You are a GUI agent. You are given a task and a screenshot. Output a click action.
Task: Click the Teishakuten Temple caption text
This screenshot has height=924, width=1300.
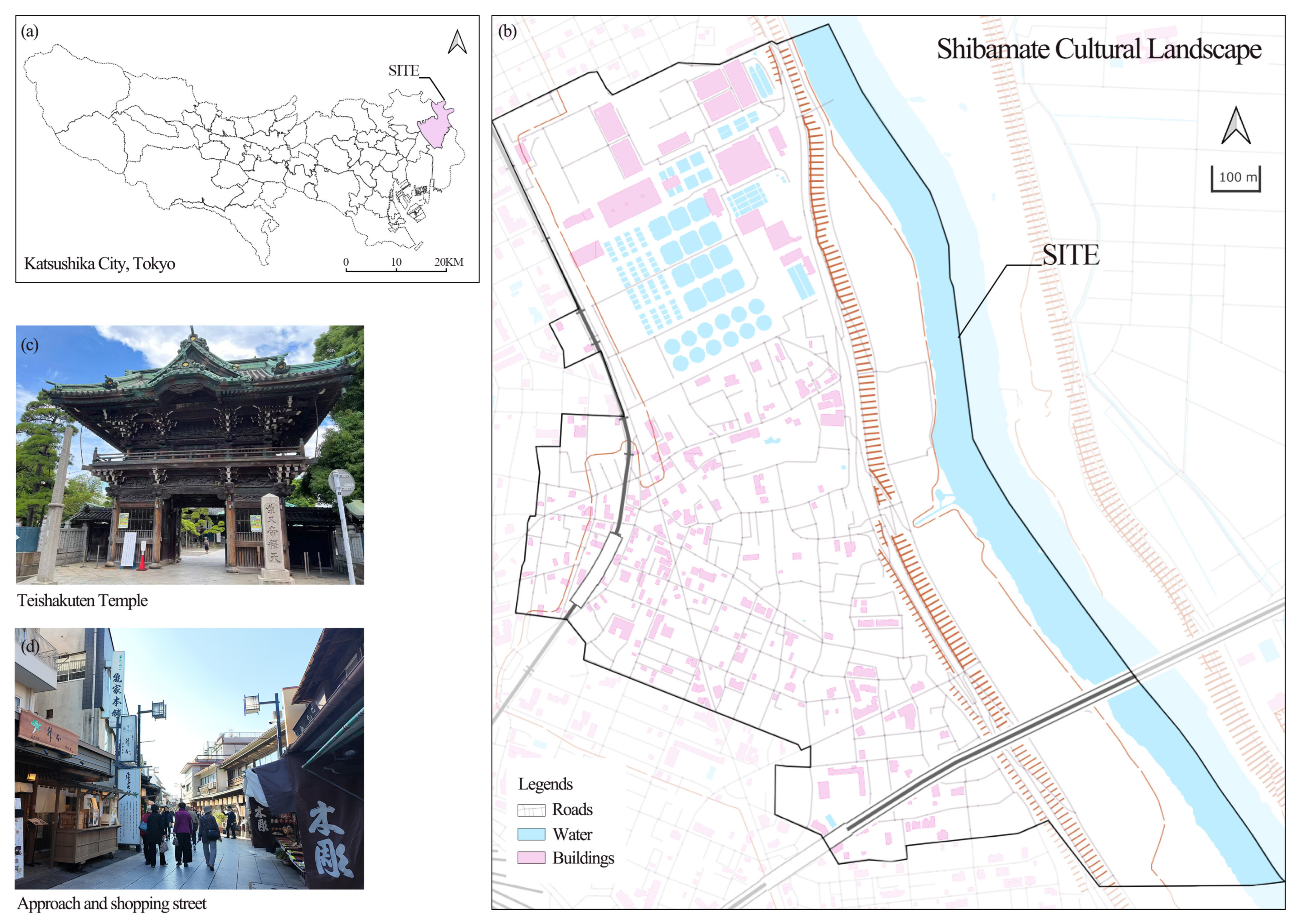[82, 600]
